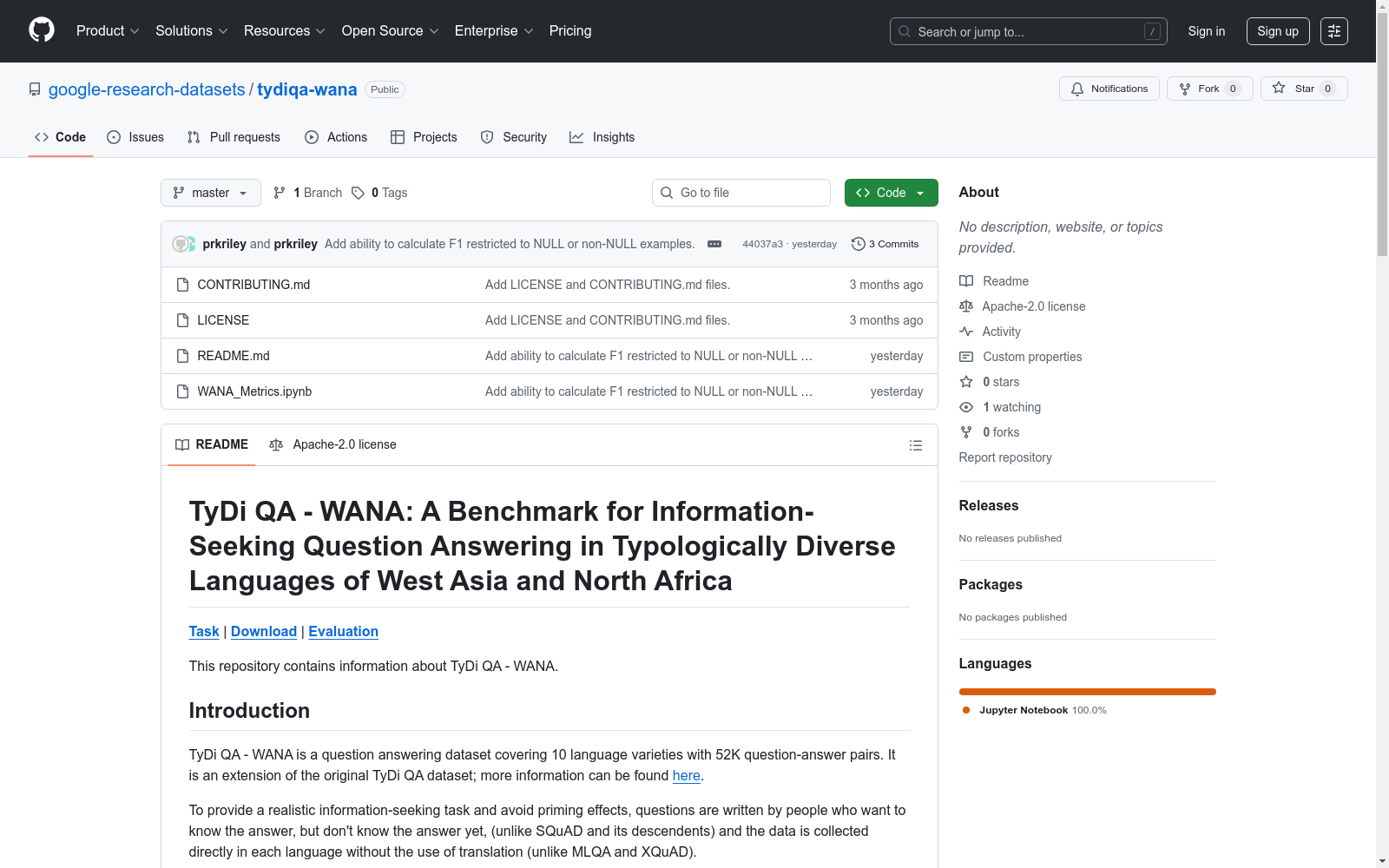This screenshot has width=1389, height=868.
Task: Go to the Pricing page
Action: [x=570, y=31]
